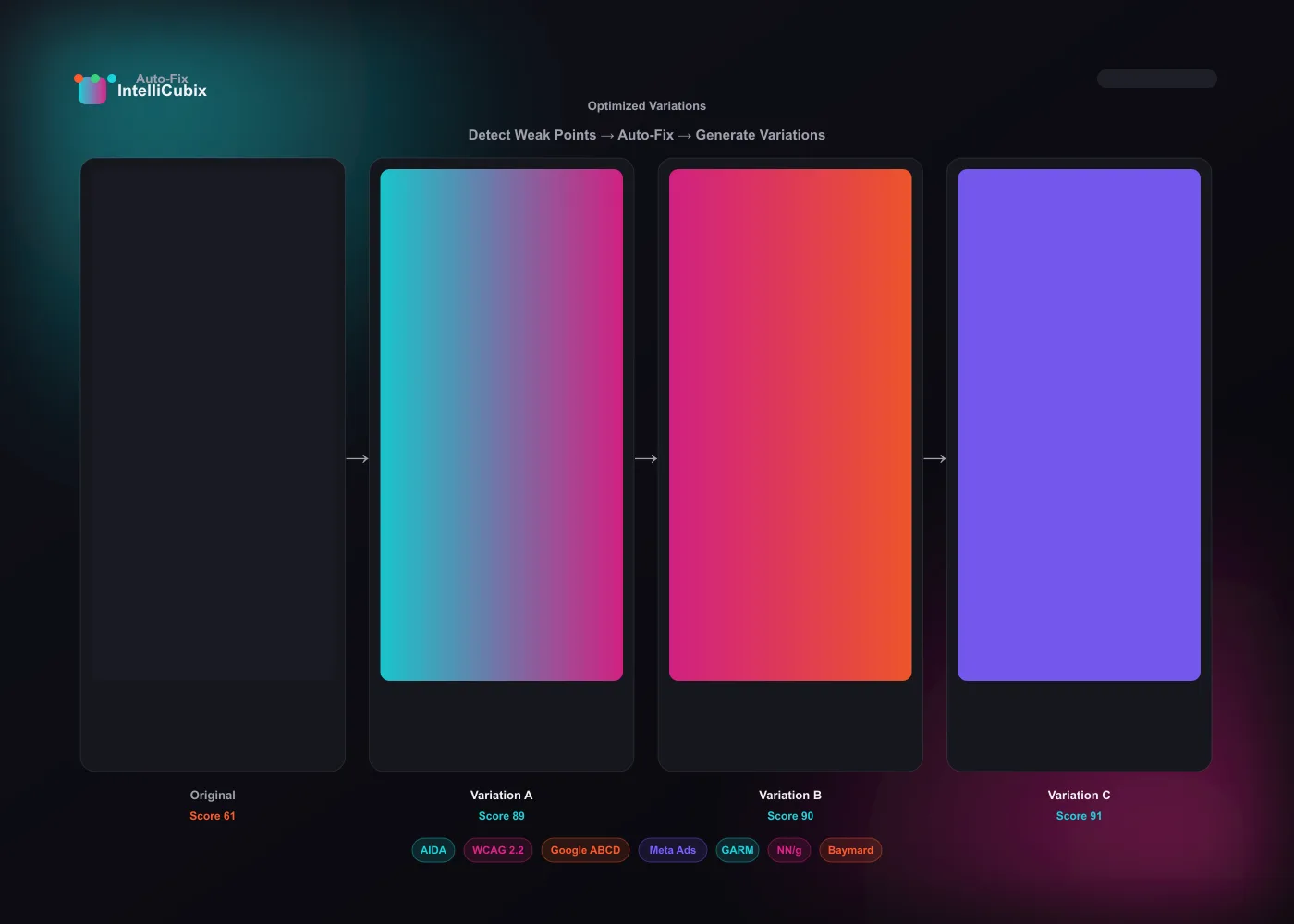This screenshot has width=1294, height=924.
Task: Click the arrow between Original and Variation A
Action: 357,458
